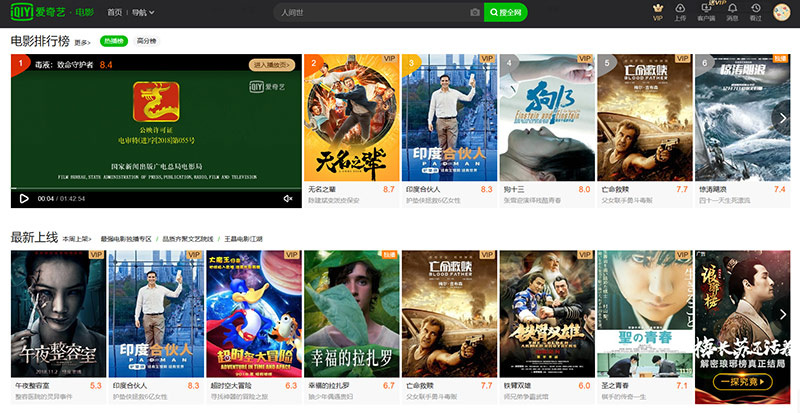This screenshot has height=413, width=800.
Task: Switch to the 热播榜 tab
Action: click(114, 41)
